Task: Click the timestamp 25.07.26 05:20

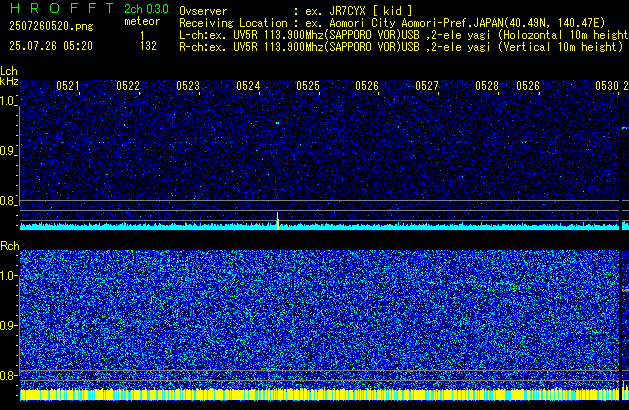Action: [x=51, y=46]
